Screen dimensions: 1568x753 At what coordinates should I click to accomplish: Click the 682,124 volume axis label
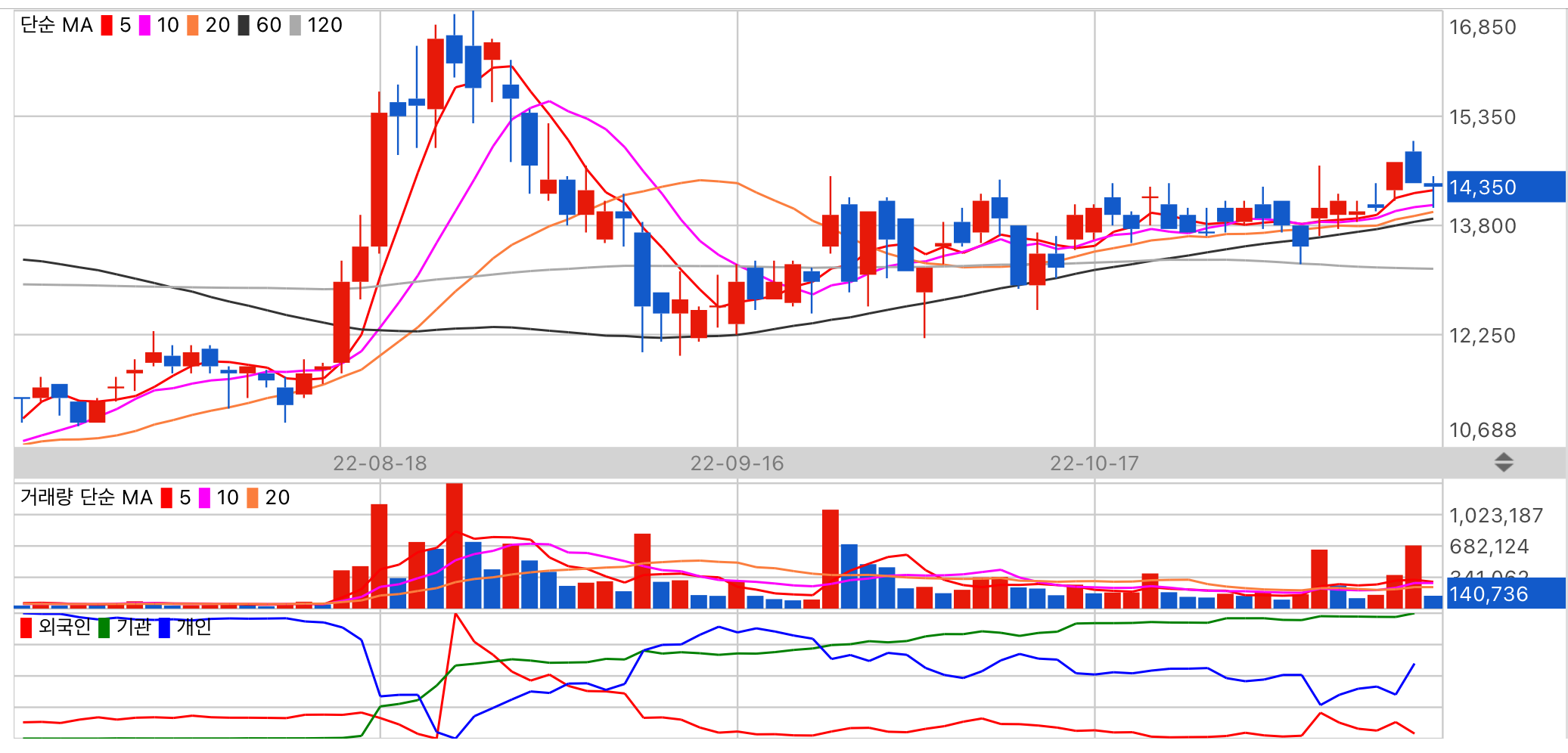click(x=1489, y=547)
